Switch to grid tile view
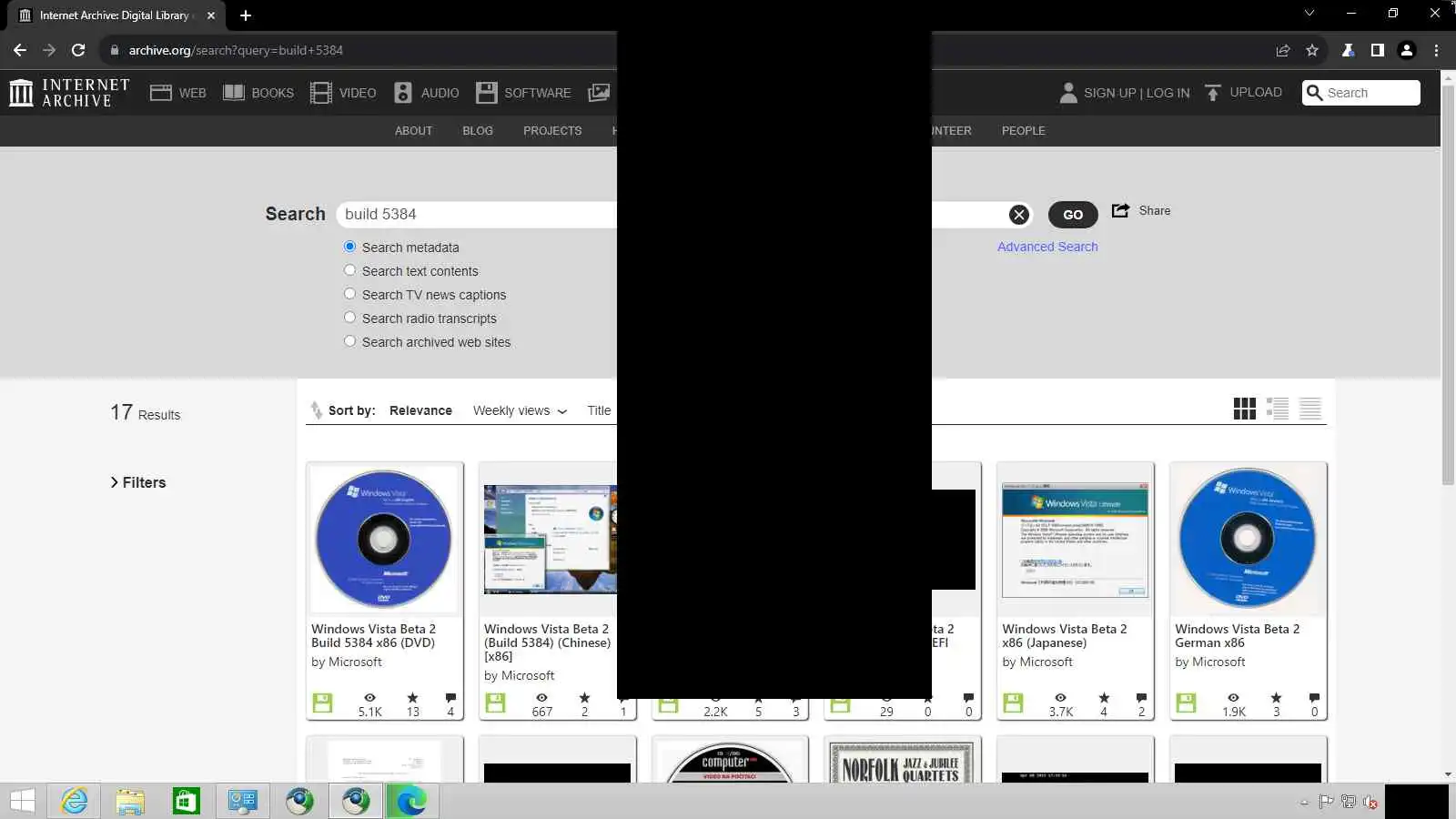Viewport: 1456px width, 819px height. click(x=1245, y=409)
